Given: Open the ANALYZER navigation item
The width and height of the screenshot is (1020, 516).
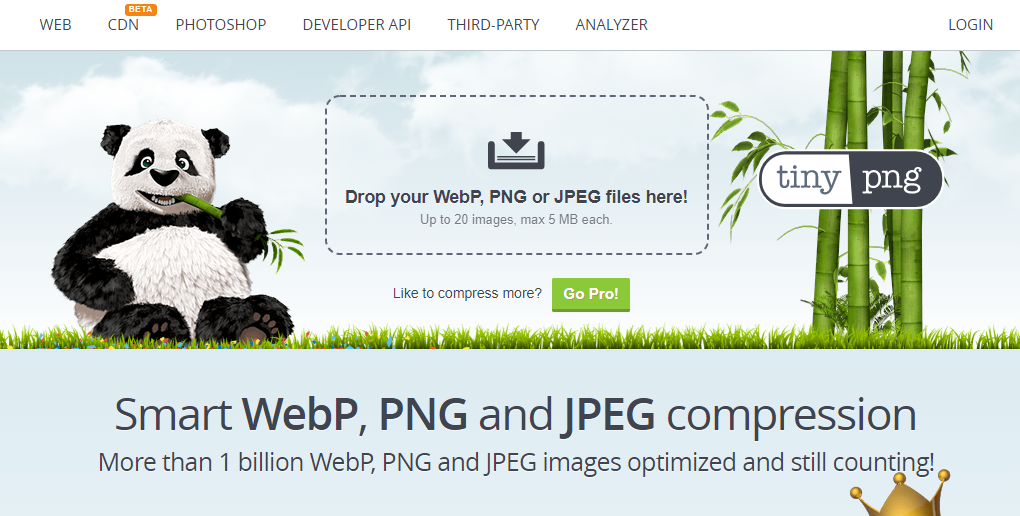Looking at the screenshot, I should [611, 25].
